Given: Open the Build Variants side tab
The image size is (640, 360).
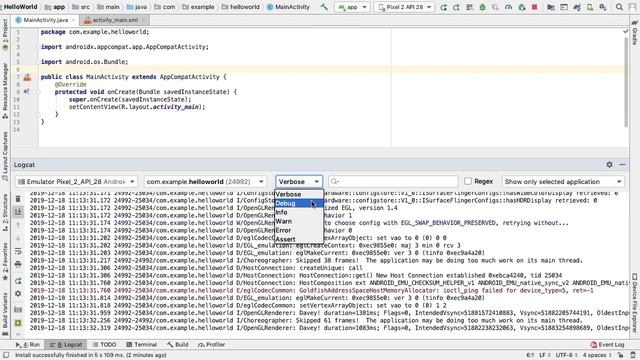Looking at the screenshot, I should [x=5, y=313].
